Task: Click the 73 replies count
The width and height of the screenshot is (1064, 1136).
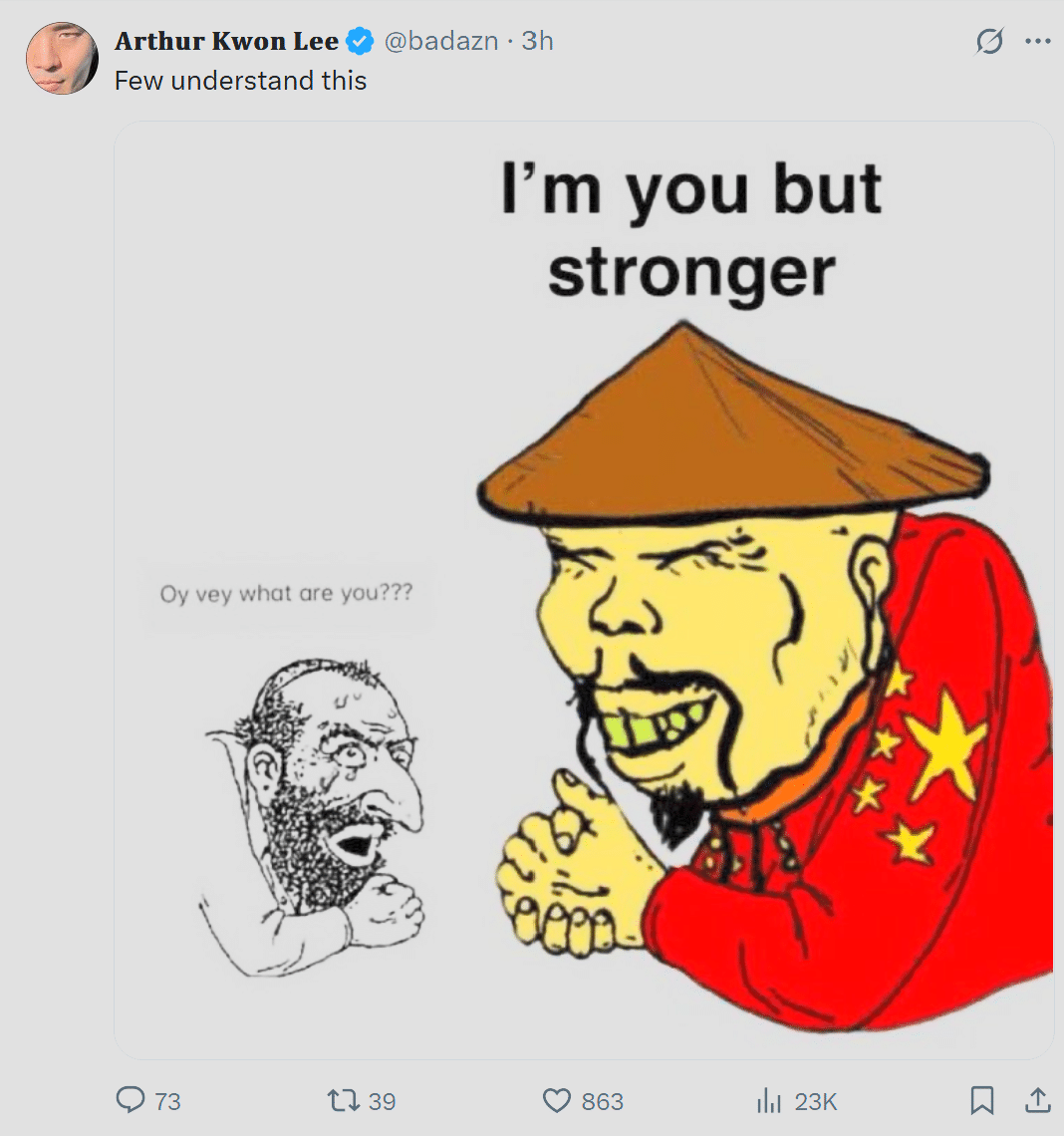Action: [167, 1101]
